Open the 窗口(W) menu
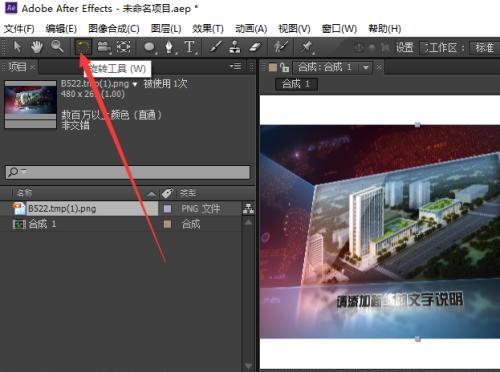Viewport: 500px width, 372px height. click(x=339, y=29)
